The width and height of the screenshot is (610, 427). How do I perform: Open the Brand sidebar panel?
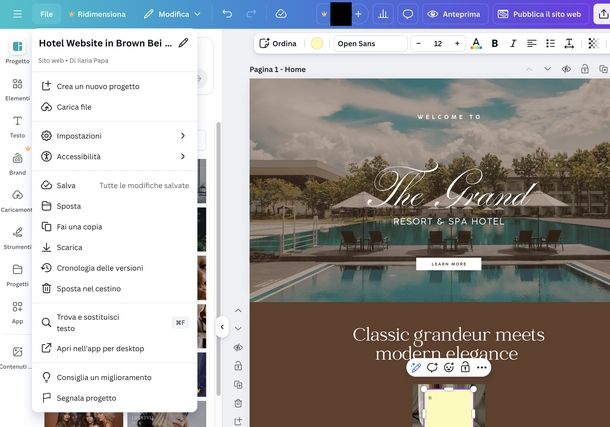[x=18, y=163]
